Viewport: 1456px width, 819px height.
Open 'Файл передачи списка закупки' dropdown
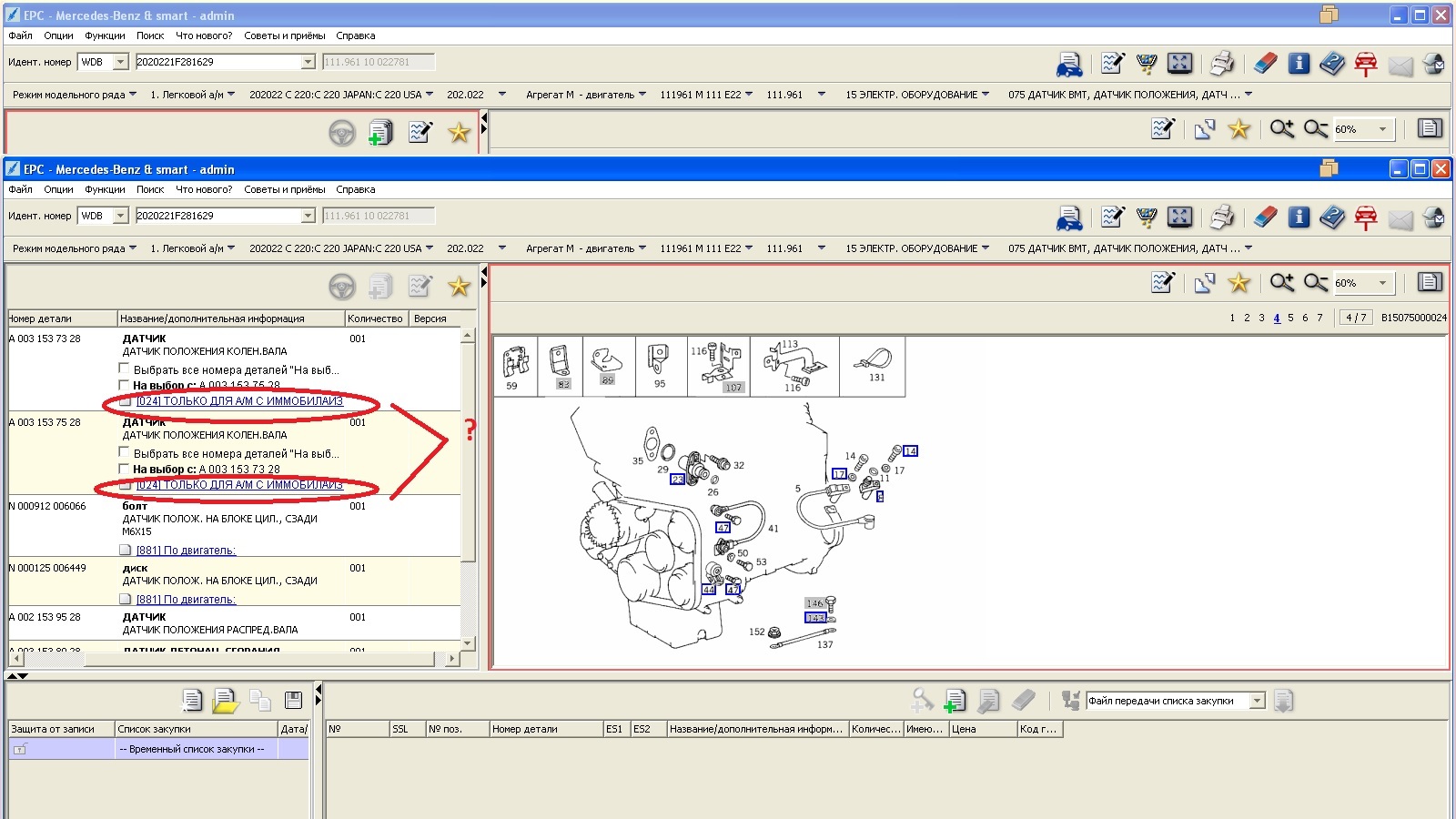tap(1258, 701)
